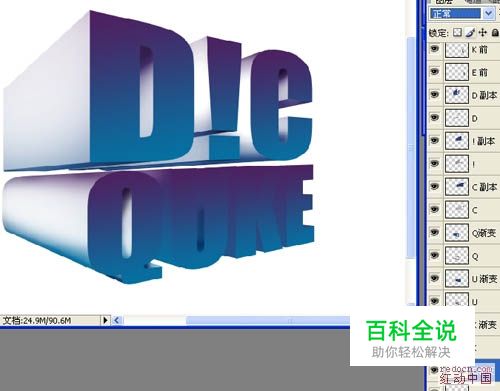
Task: Open the blend mode dropdown showing 正常
Action: pyautogui.click(x=462, y=13)
